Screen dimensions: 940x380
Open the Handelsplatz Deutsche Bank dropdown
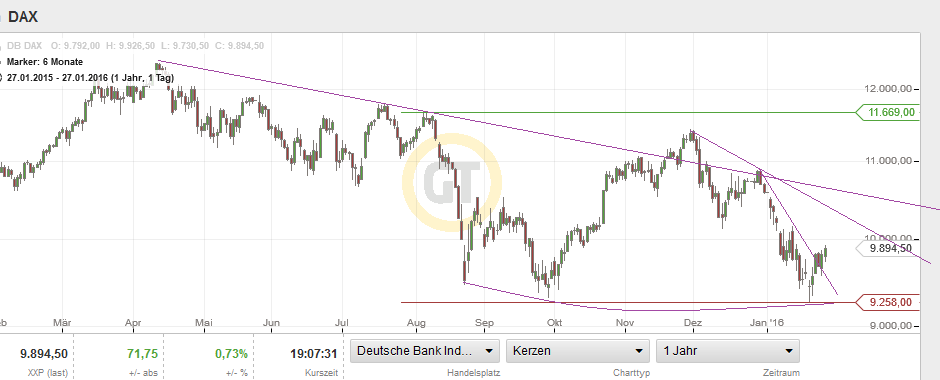425,351
